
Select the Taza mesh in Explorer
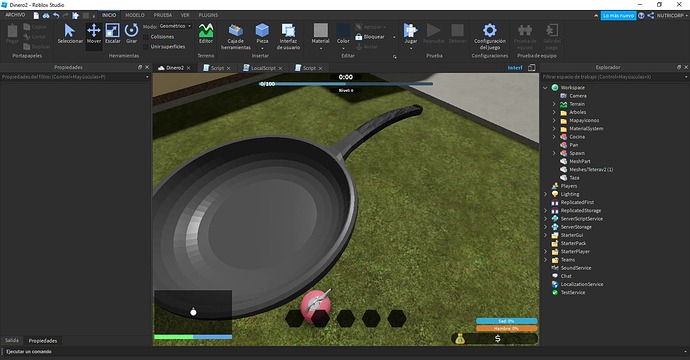pos(574,178)
